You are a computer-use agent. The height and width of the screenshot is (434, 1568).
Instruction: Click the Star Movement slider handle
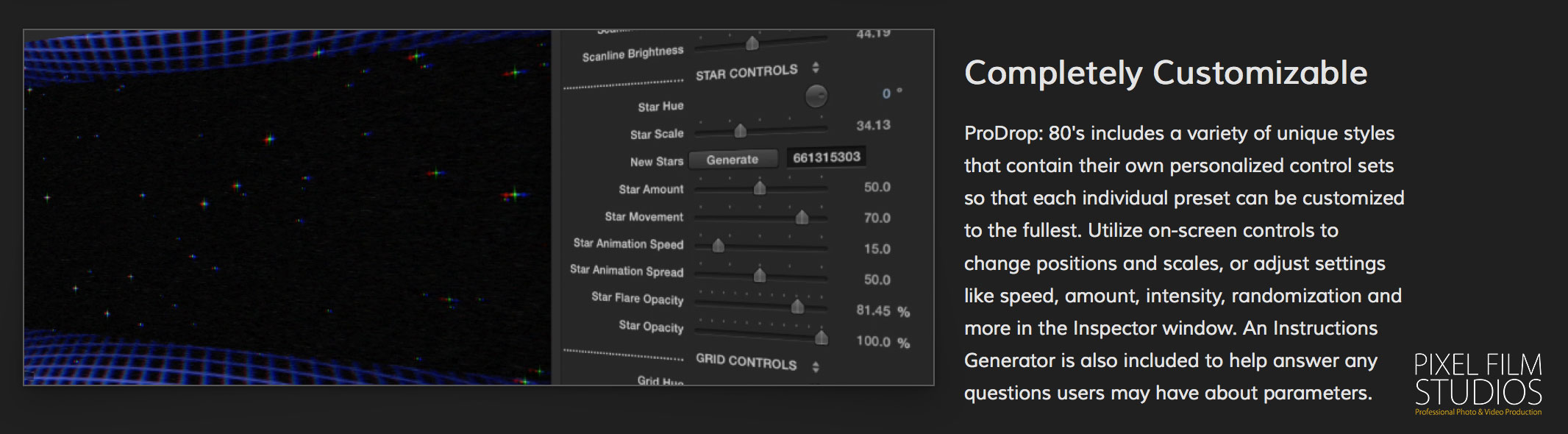pyautogui.click(x=802, y=217)
